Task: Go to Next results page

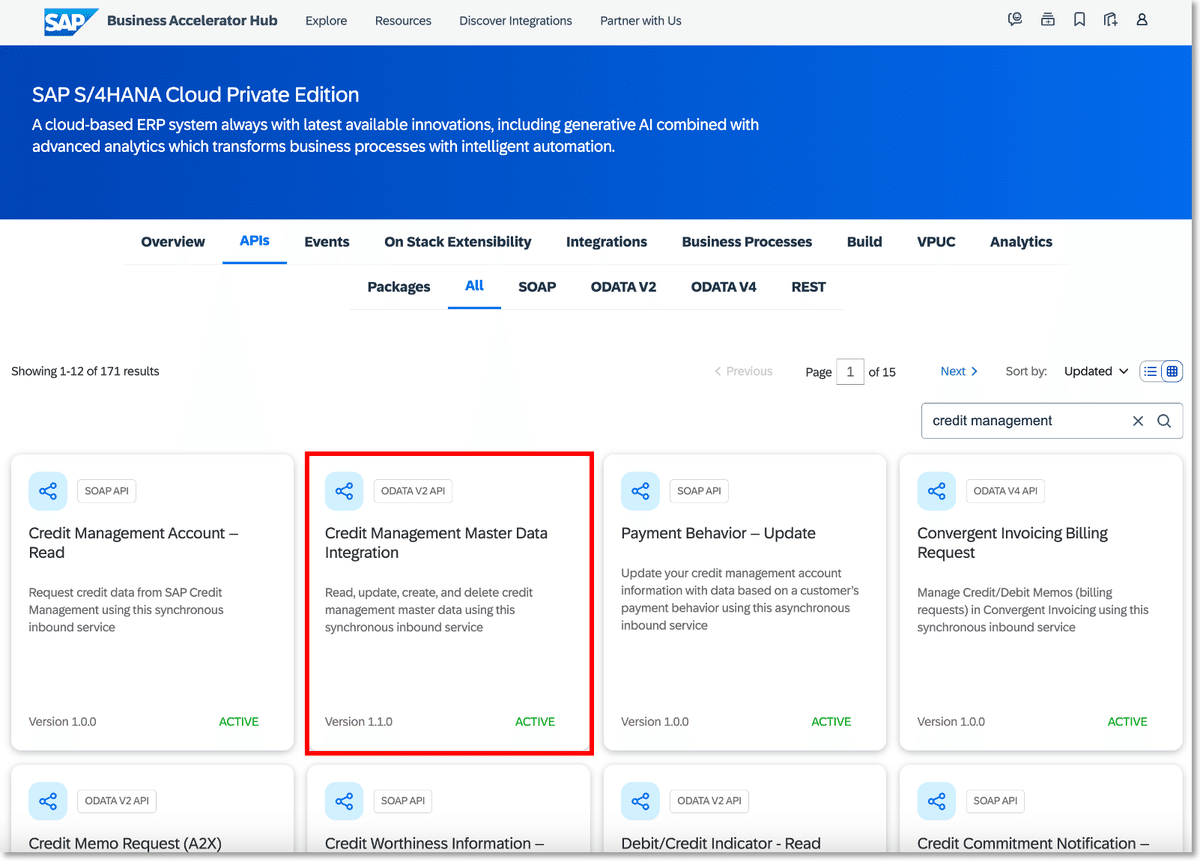Action: pos(959,371)
